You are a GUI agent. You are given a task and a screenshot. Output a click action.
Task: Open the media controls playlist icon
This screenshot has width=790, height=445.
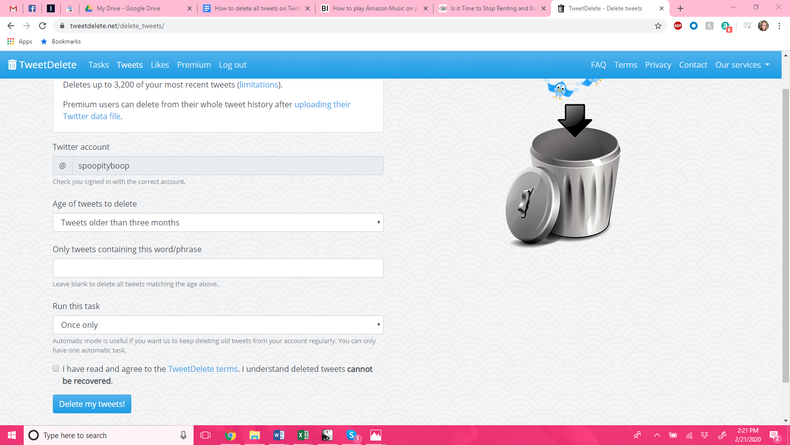pyautogui.click(x=747, y=26)
